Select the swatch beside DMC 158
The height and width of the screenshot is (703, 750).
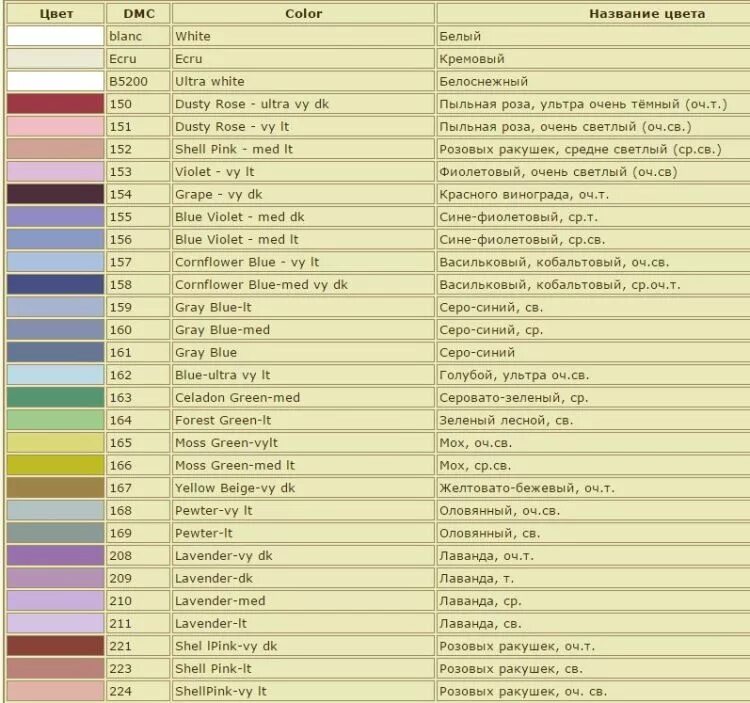coord(55,285)
